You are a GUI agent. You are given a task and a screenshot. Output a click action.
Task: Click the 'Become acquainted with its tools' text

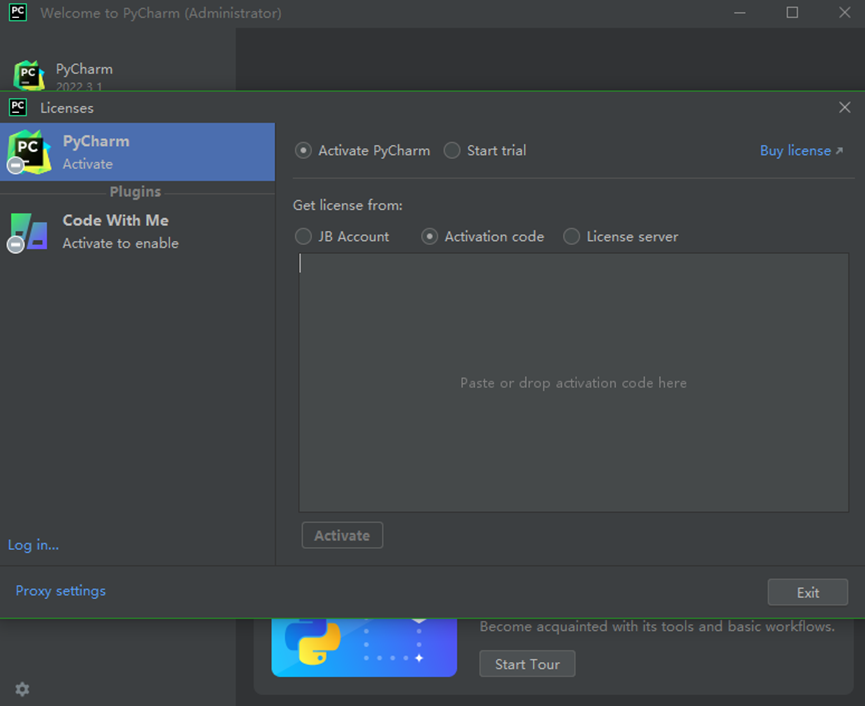(x=657, y=627)
